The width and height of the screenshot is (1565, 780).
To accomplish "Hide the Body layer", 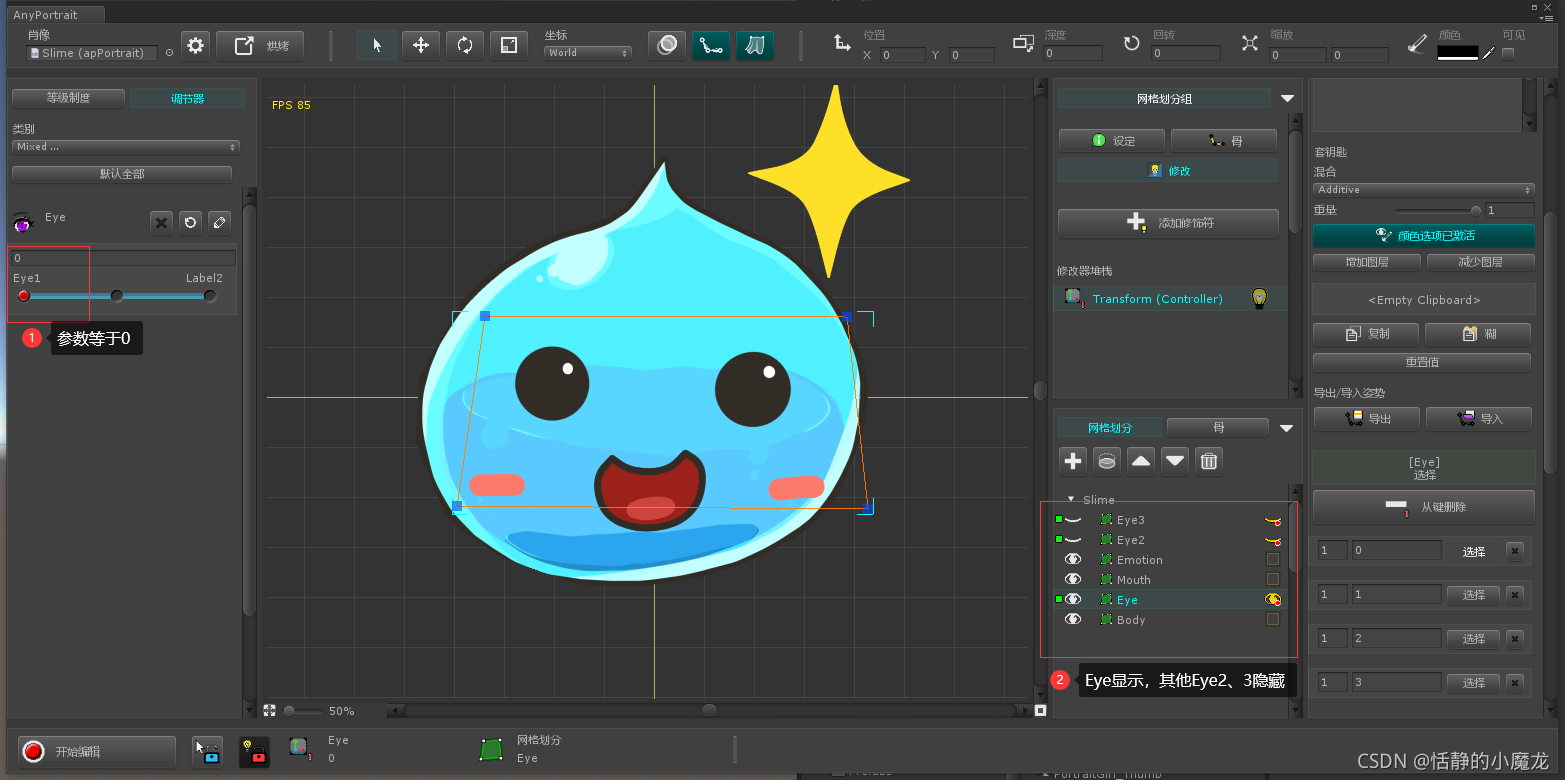I will (x=1073, y=620).
